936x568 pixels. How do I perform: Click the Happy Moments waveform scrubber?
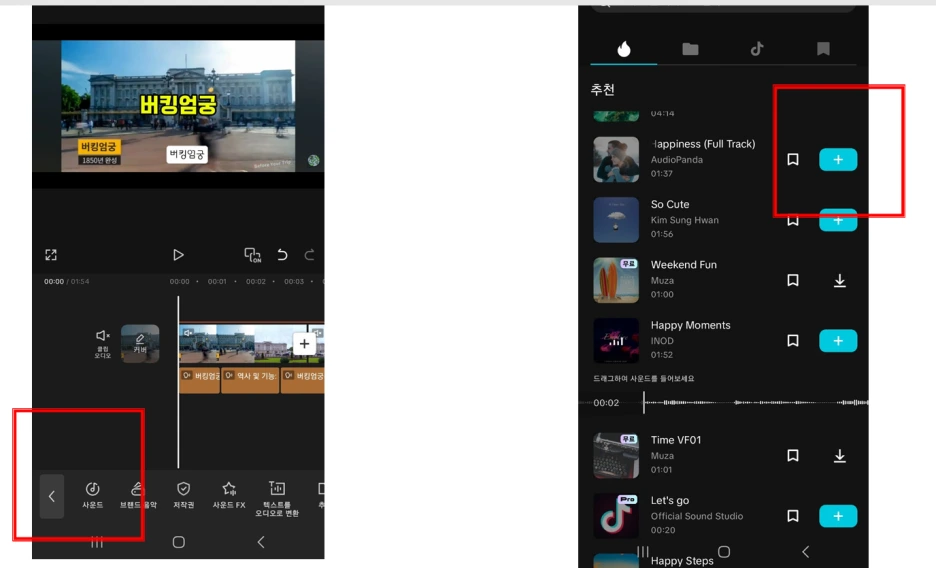coord(755,403)
